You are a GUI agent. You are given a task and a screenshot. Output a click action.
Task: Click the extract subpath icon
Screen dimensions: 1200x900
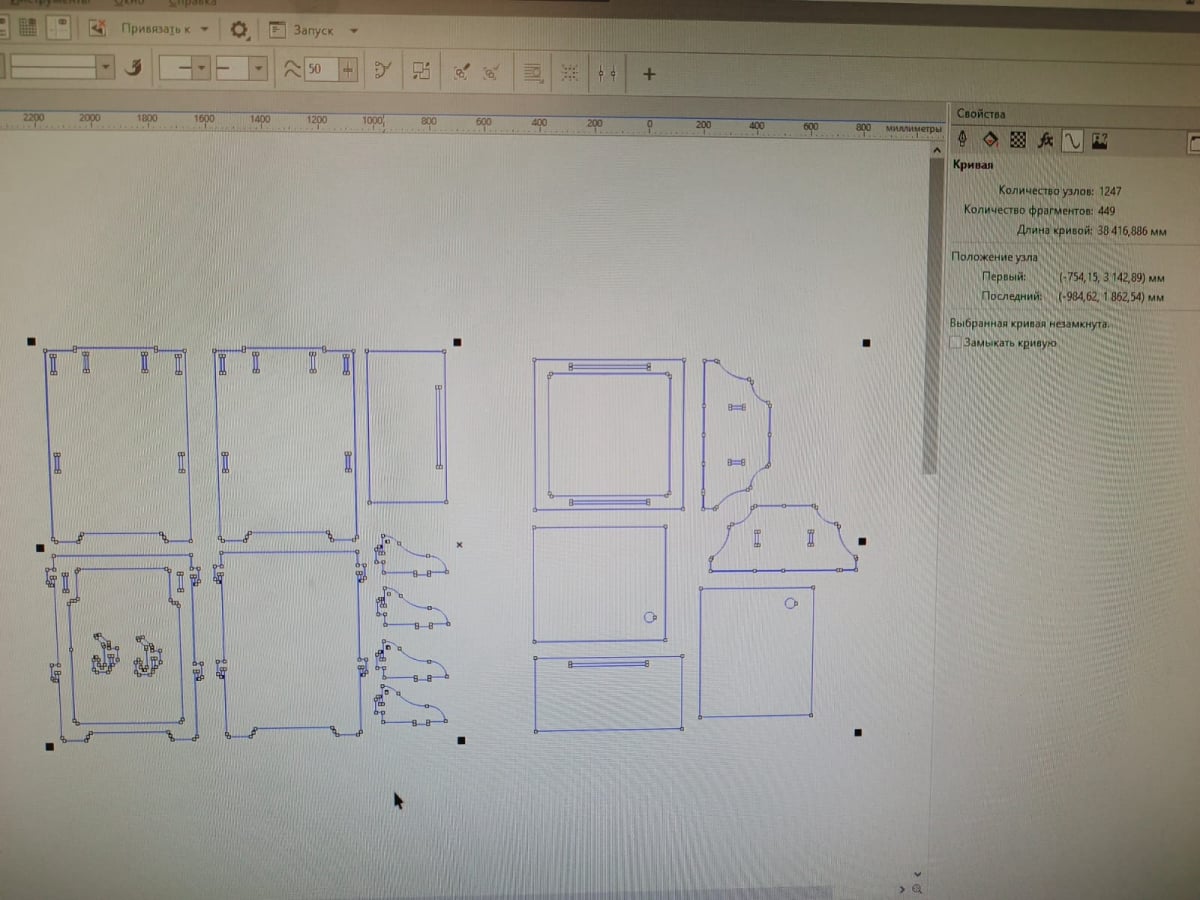coord(421,71)
